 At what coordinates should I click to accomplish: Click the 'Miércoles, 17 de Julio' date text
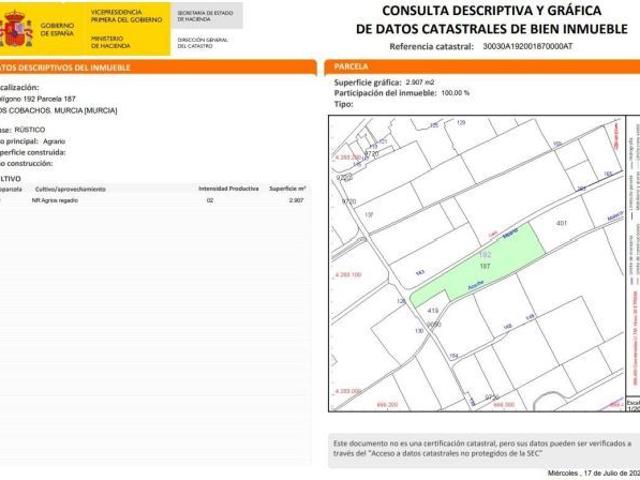pyautogui.click(x=593, y=473)
